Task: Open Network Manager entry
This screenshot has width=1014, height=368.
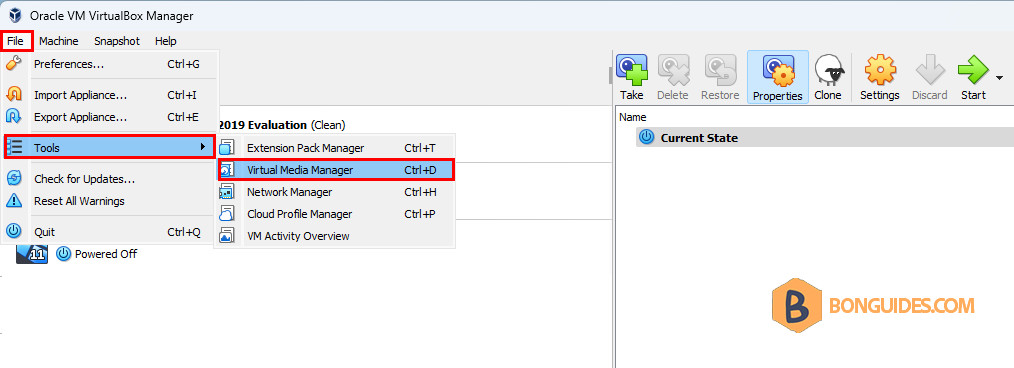Action: click(335, 192)
